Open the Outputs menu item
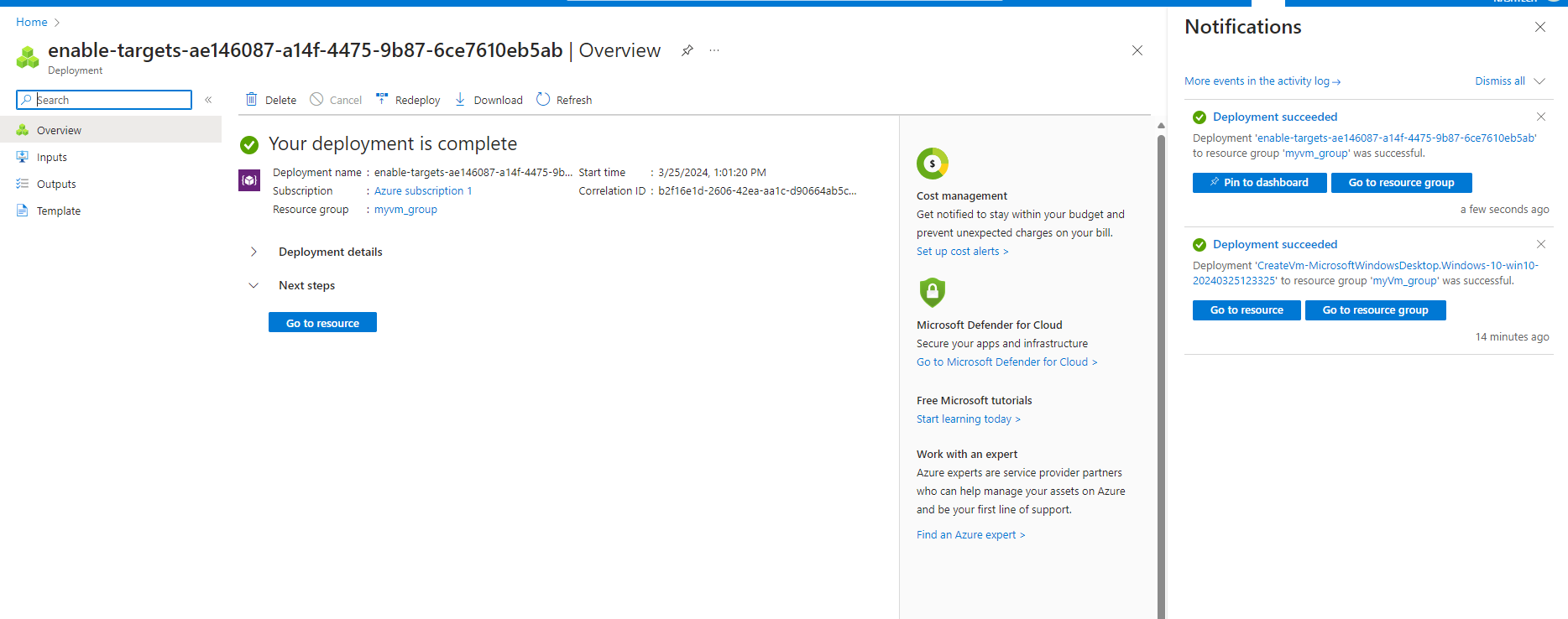Screen dimensions: 1568x619 pos(56,185)
